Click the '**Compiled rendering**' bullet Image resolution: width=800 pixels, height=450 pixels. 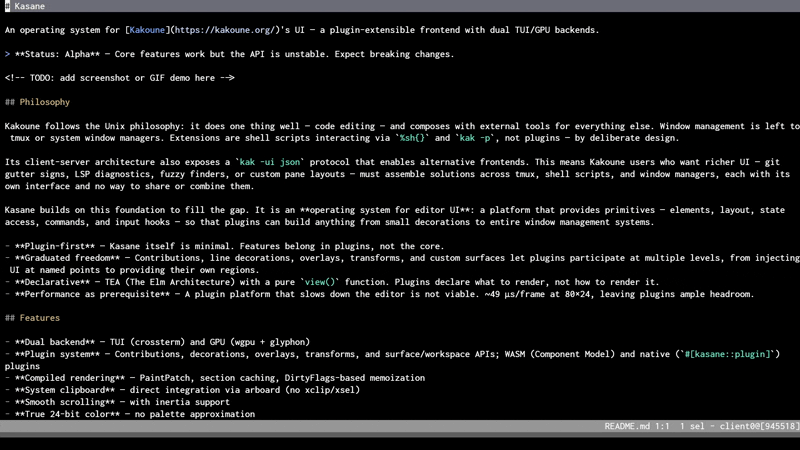[70, 378]
